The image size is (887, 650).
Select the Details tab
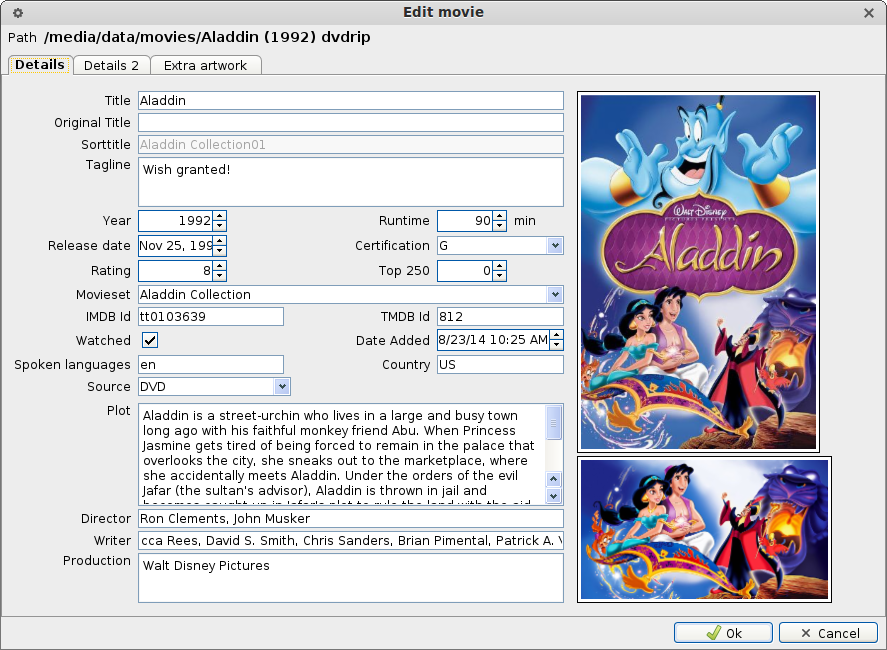coord(40,64)
